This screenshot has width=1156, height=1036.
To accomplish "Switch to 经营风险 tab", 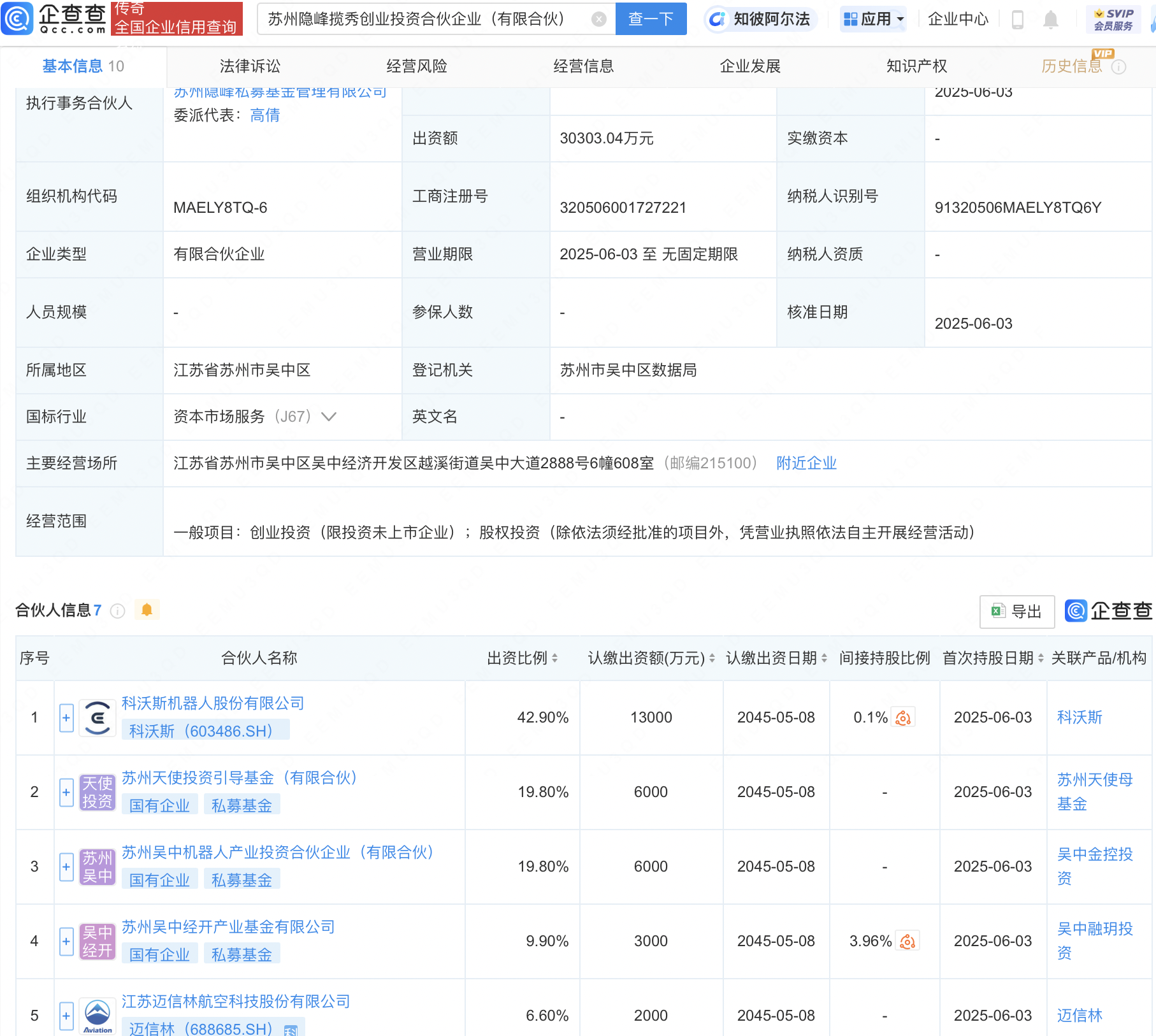I will click(417, 66).
